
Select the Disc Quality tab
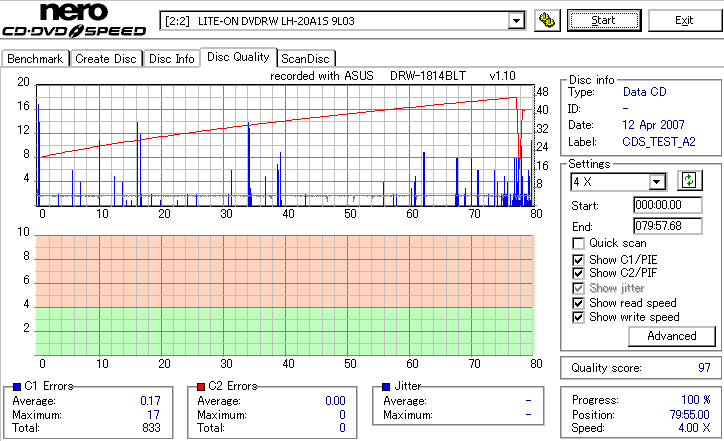[x=238, y=57]
